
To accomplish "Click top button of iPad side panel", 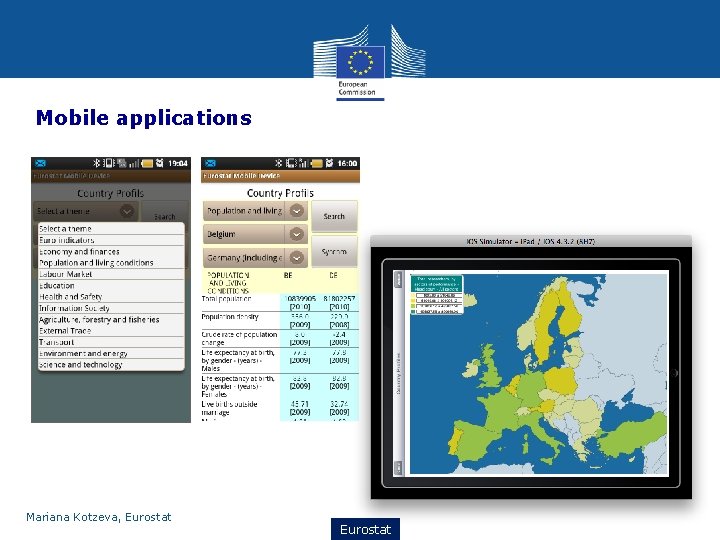I will 399,279.
